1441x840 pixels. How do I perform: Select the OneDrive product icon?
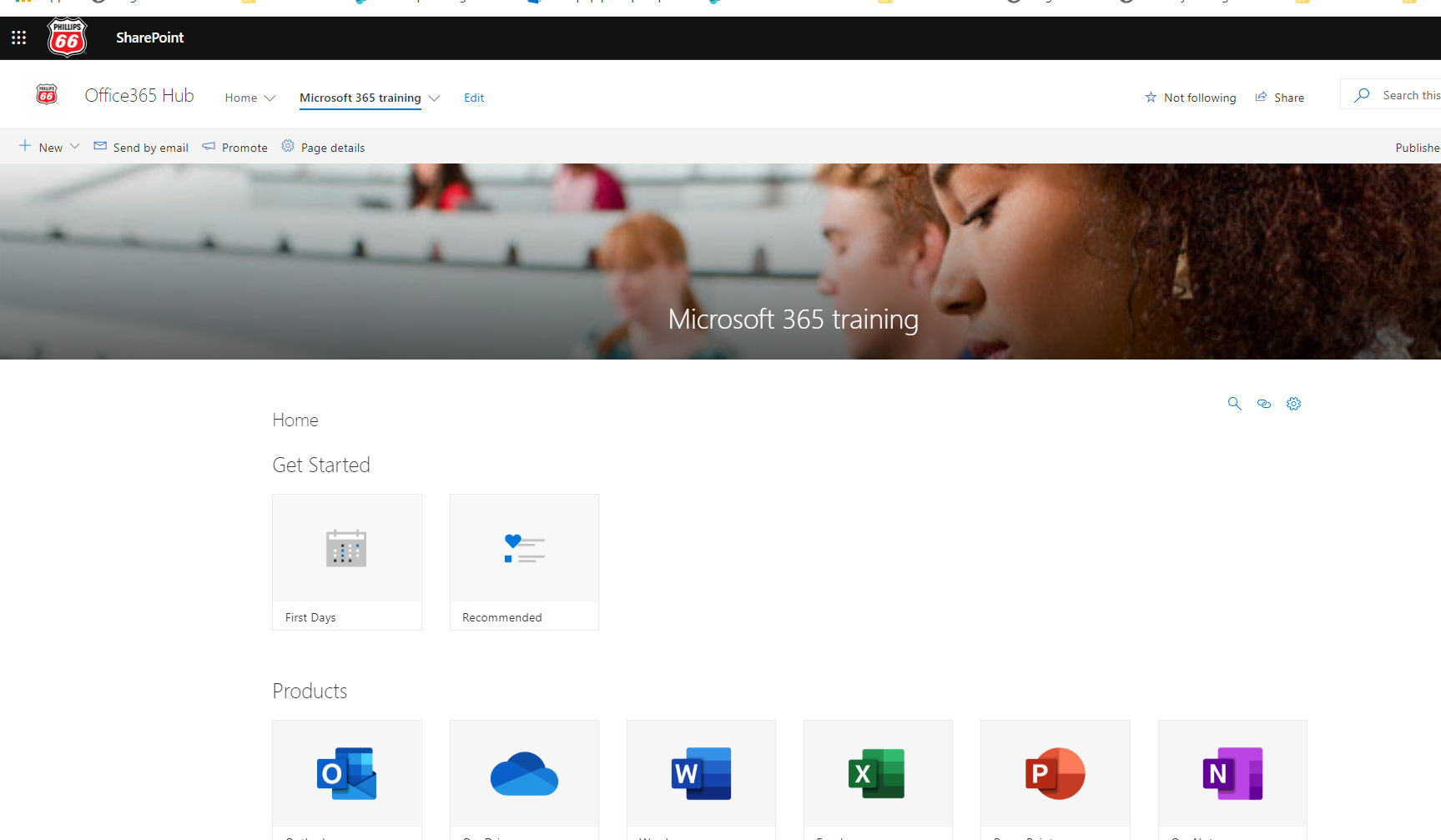(x=524, y=773)
